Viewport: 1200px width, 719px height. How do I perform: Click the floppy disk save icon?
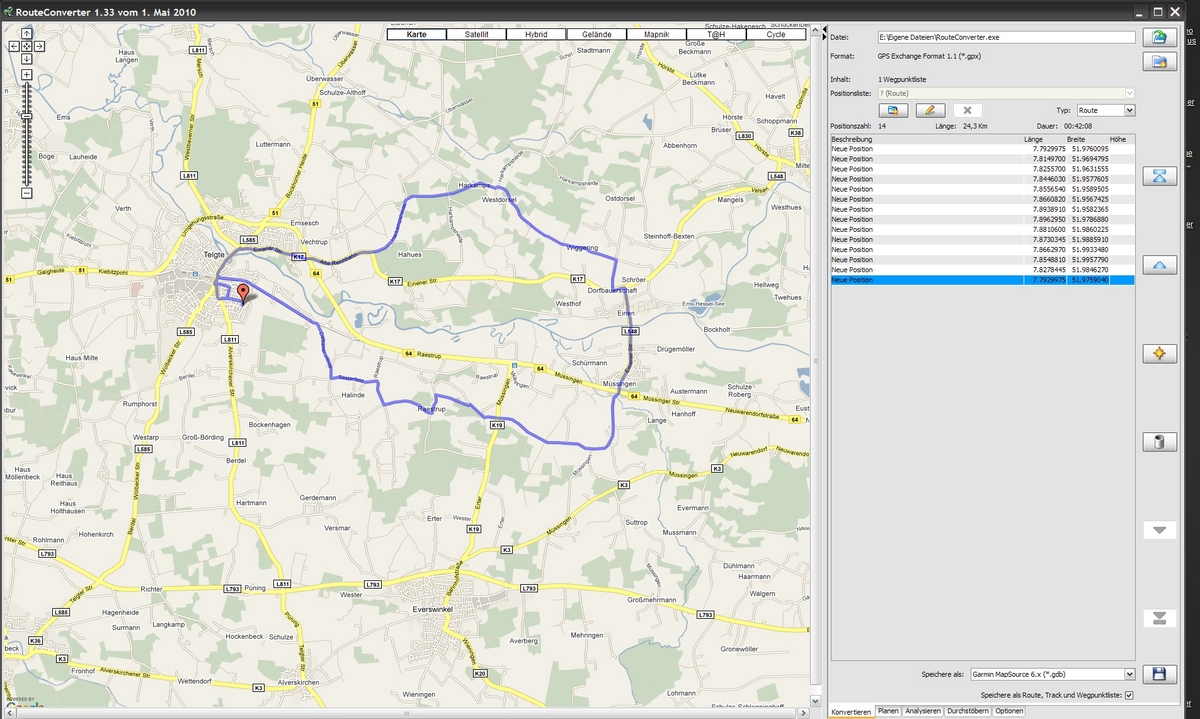point(1159,675)
